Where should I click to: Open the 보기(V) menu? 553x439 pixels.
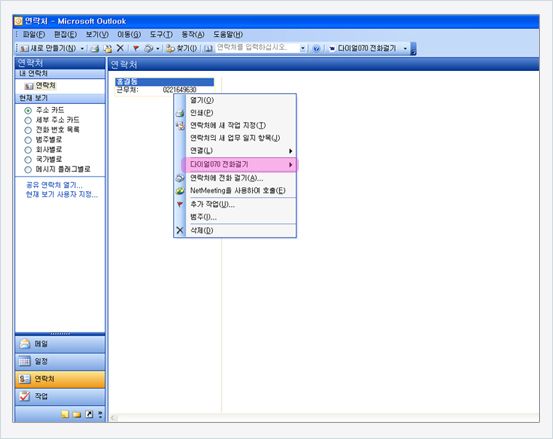click(97, 35)
